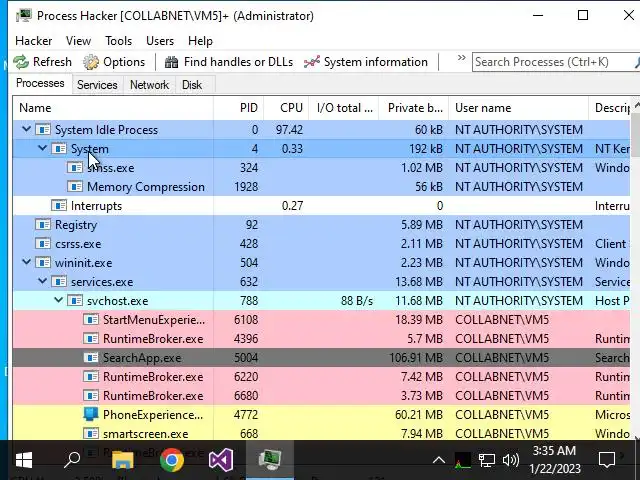Click the smss.exe process icon
Viewport: 640px width, 480px height.
(75, 168)
